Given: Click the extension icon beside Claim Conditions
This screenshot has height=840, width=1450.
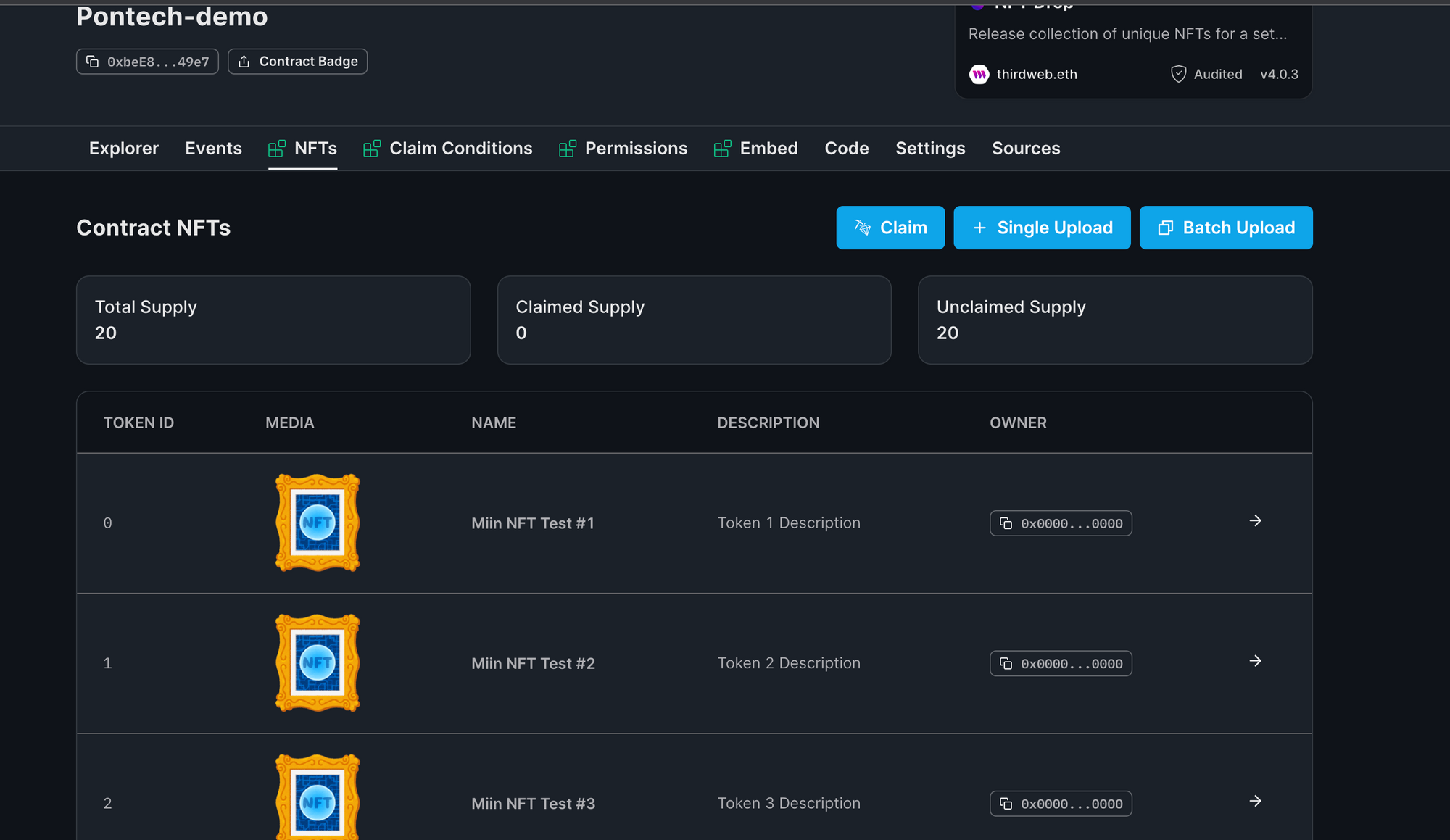Looking at the screenshot, I should coord(372,149).
